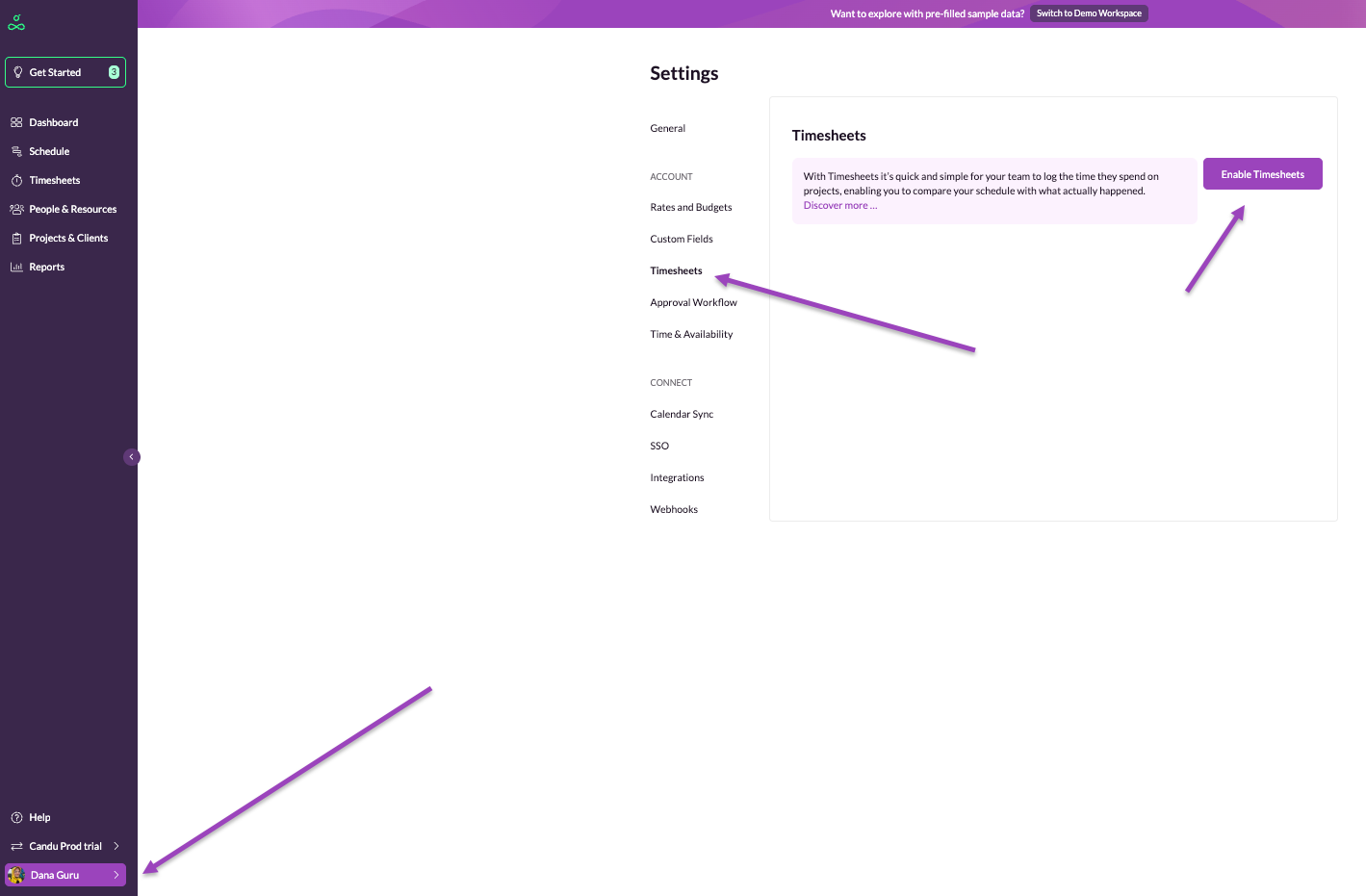This screenshot has height=896, width=1366.
Task: Open Dashboard from the sidebar icon
Action: (16, 123)
